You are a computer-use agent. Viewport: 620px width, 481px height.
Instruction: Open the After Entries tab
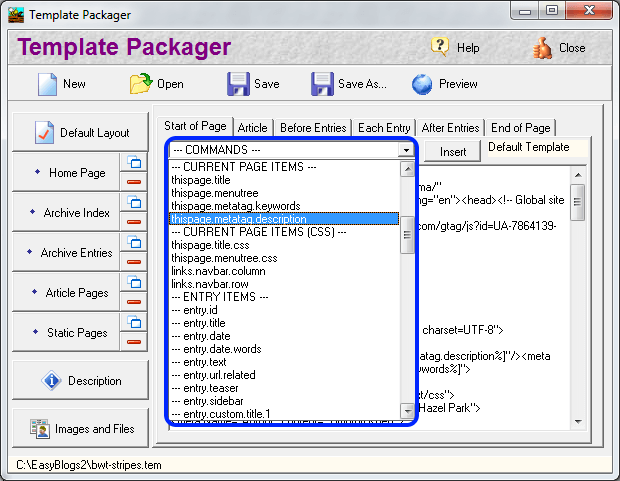[x=450, y=128]
